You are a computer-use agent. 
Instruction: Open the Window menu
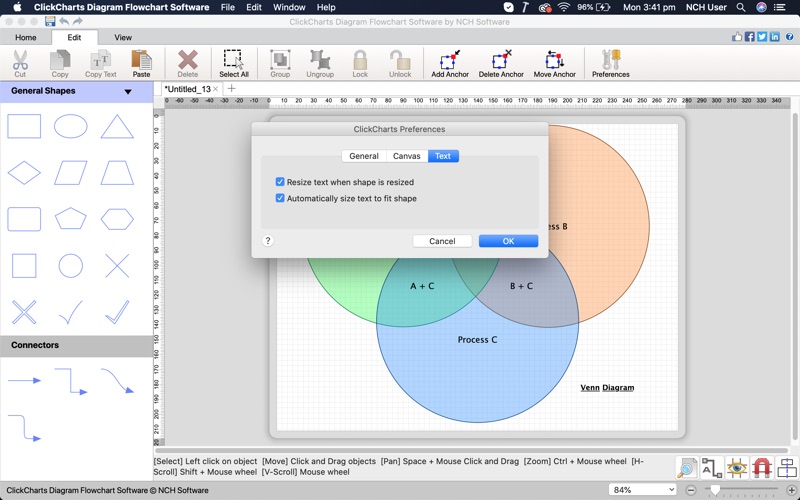click(x=289, y=7)
